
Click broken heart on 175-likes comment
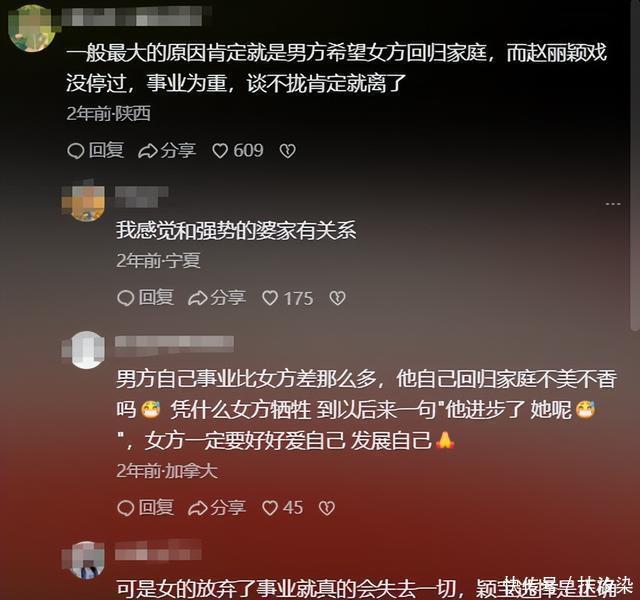337,298
